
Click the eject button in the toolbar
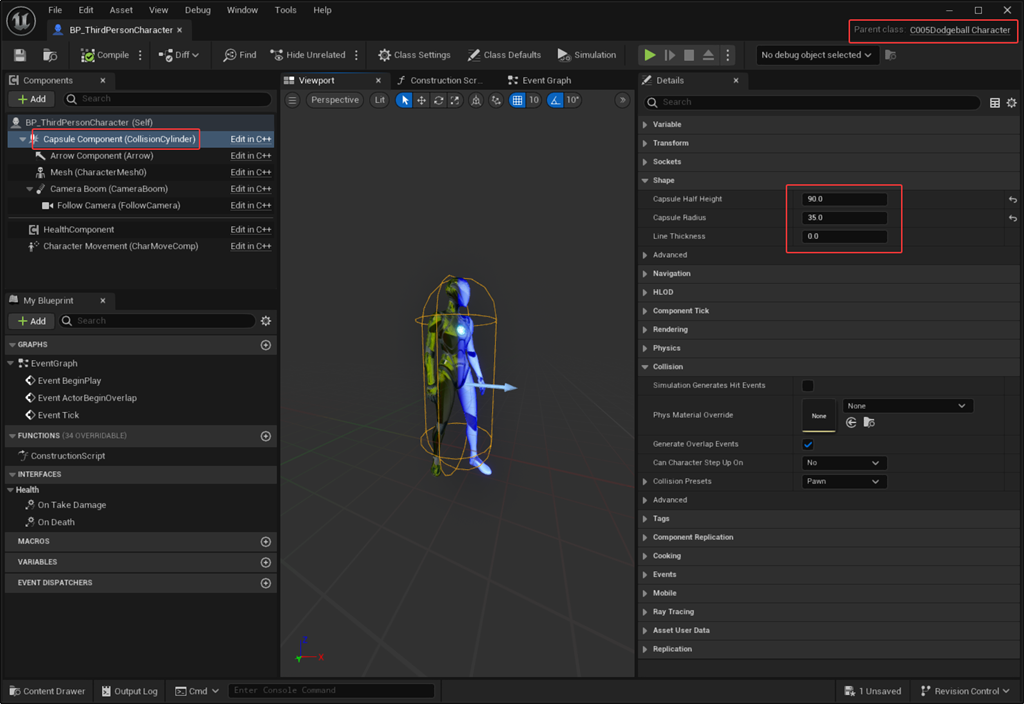(708, 55)
